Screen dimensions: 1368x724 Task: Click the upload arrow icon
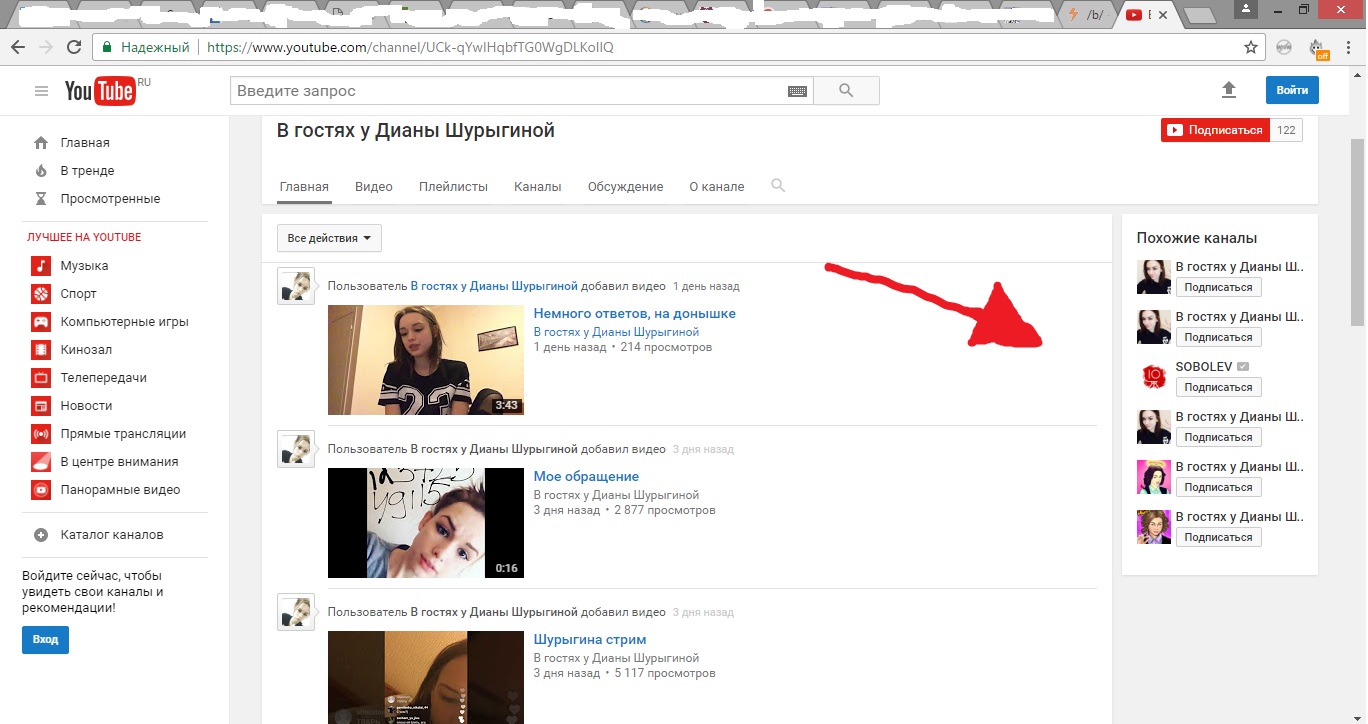tap(1229, 90)
